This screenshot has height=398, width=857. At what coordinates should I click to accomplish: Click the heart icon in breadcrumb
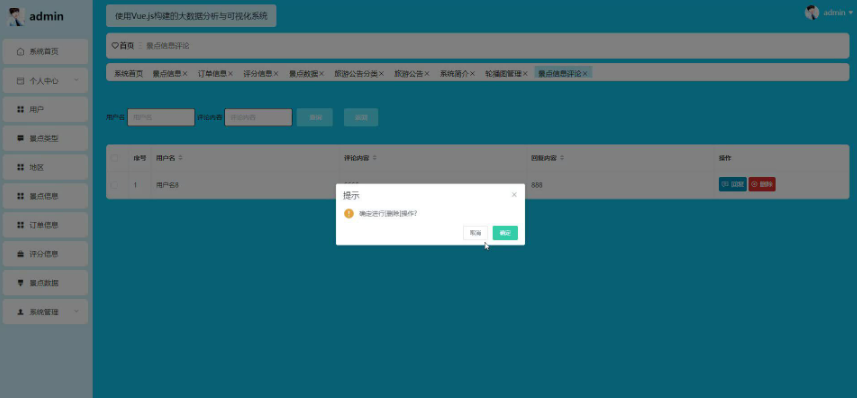click(115, 46)
